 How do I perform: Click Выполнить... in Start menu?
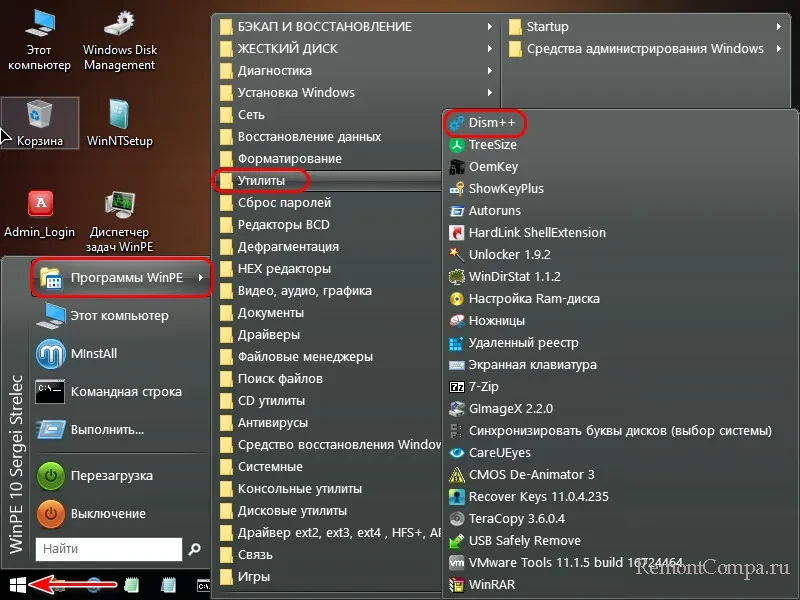tap(121, 430)
